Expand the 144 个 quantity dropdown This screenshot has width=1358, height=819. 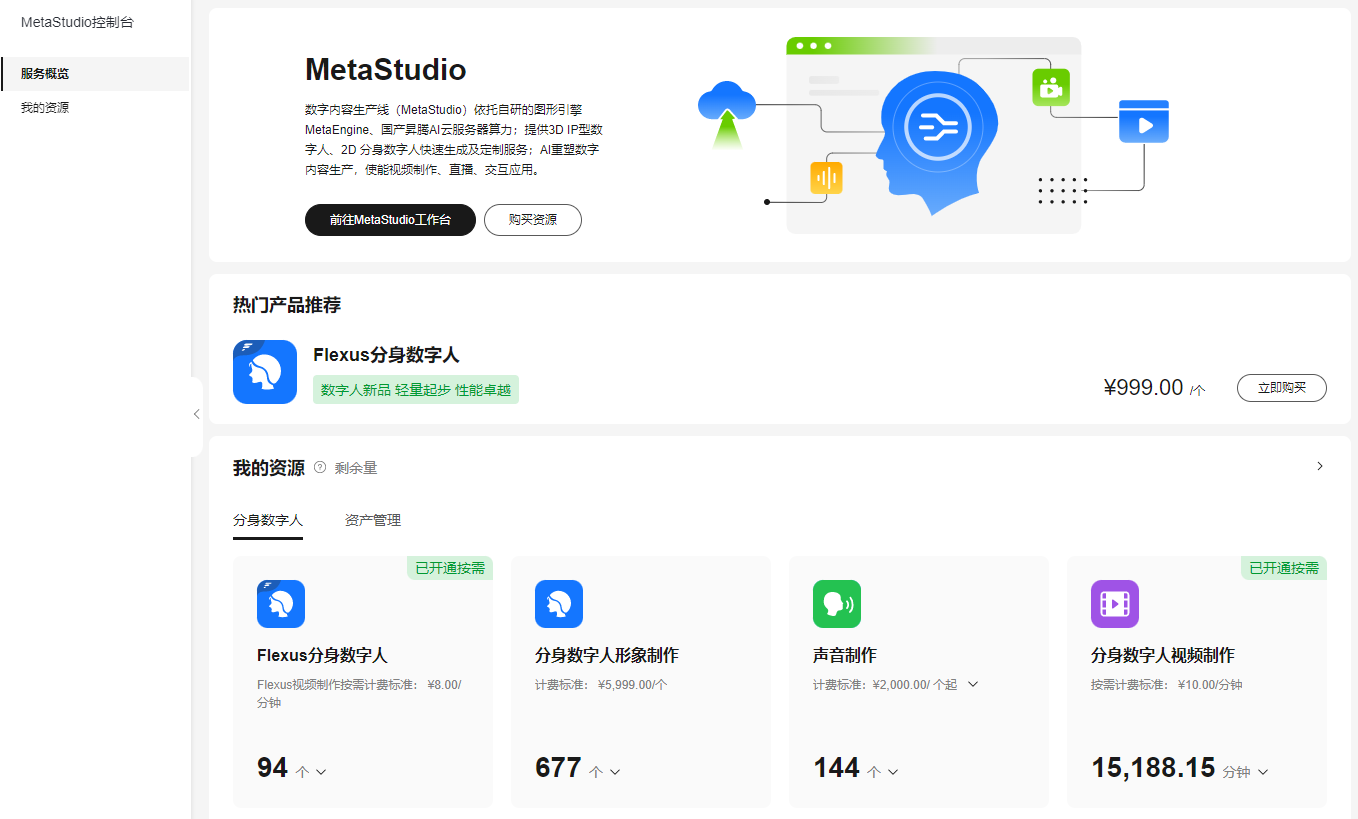click(893, 772)
